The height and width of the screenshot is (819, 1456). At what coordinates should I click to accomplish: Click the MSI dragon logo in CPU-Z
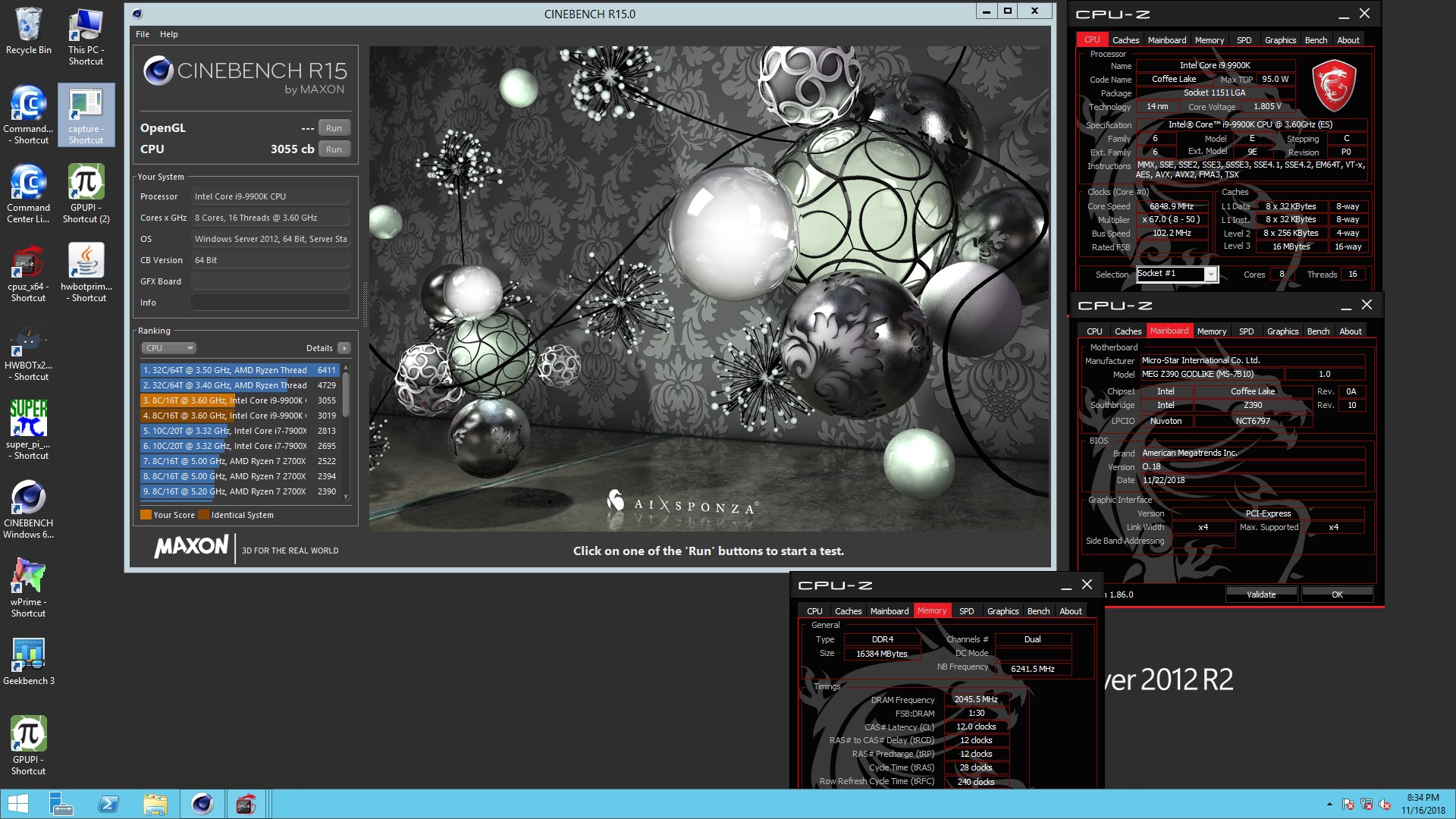pyautogui.click(x=1334, y=85)
